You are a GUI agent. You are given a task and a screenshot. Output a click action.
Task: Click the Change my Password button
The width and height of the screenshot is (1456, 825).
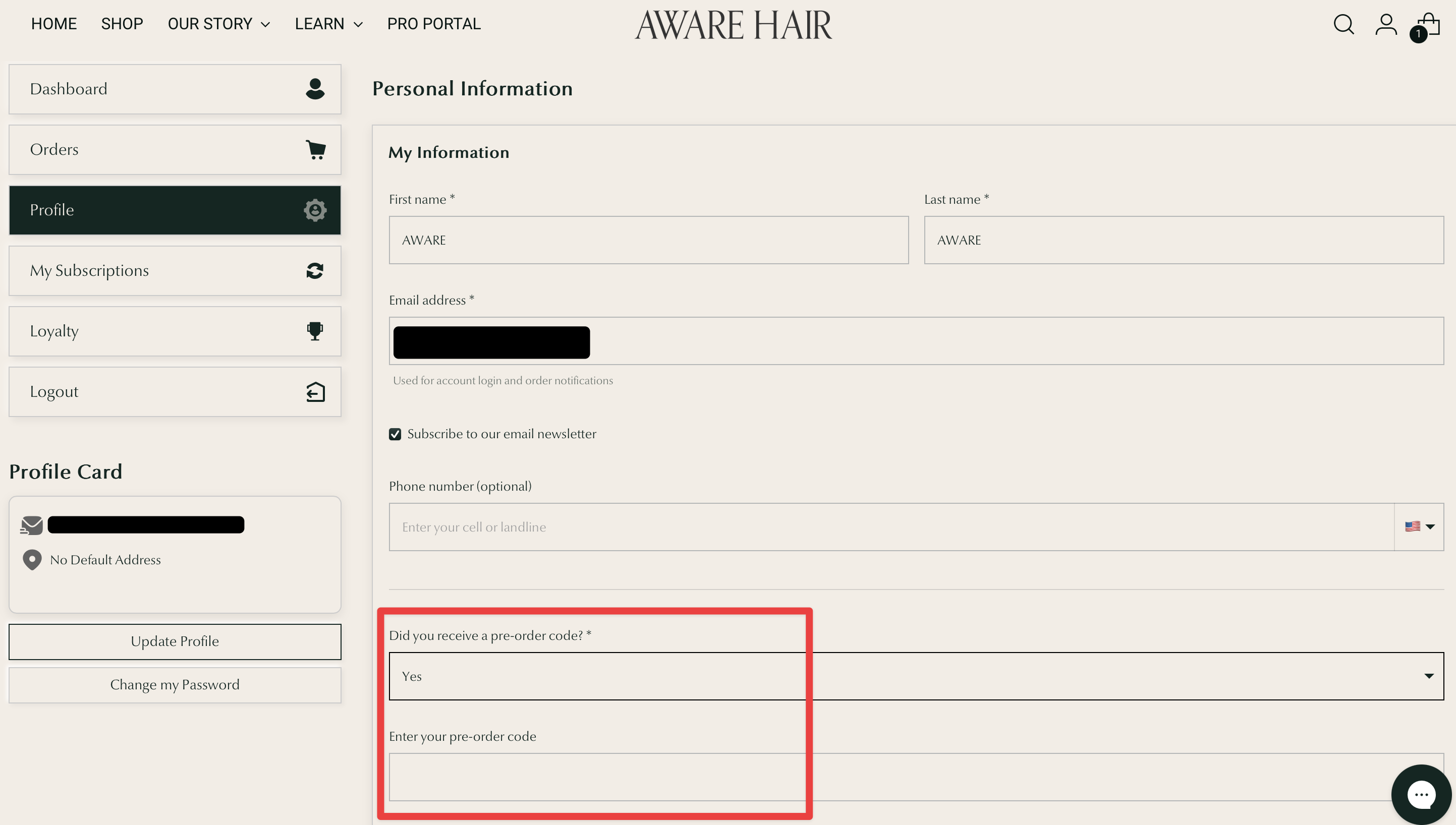[175, 684]
